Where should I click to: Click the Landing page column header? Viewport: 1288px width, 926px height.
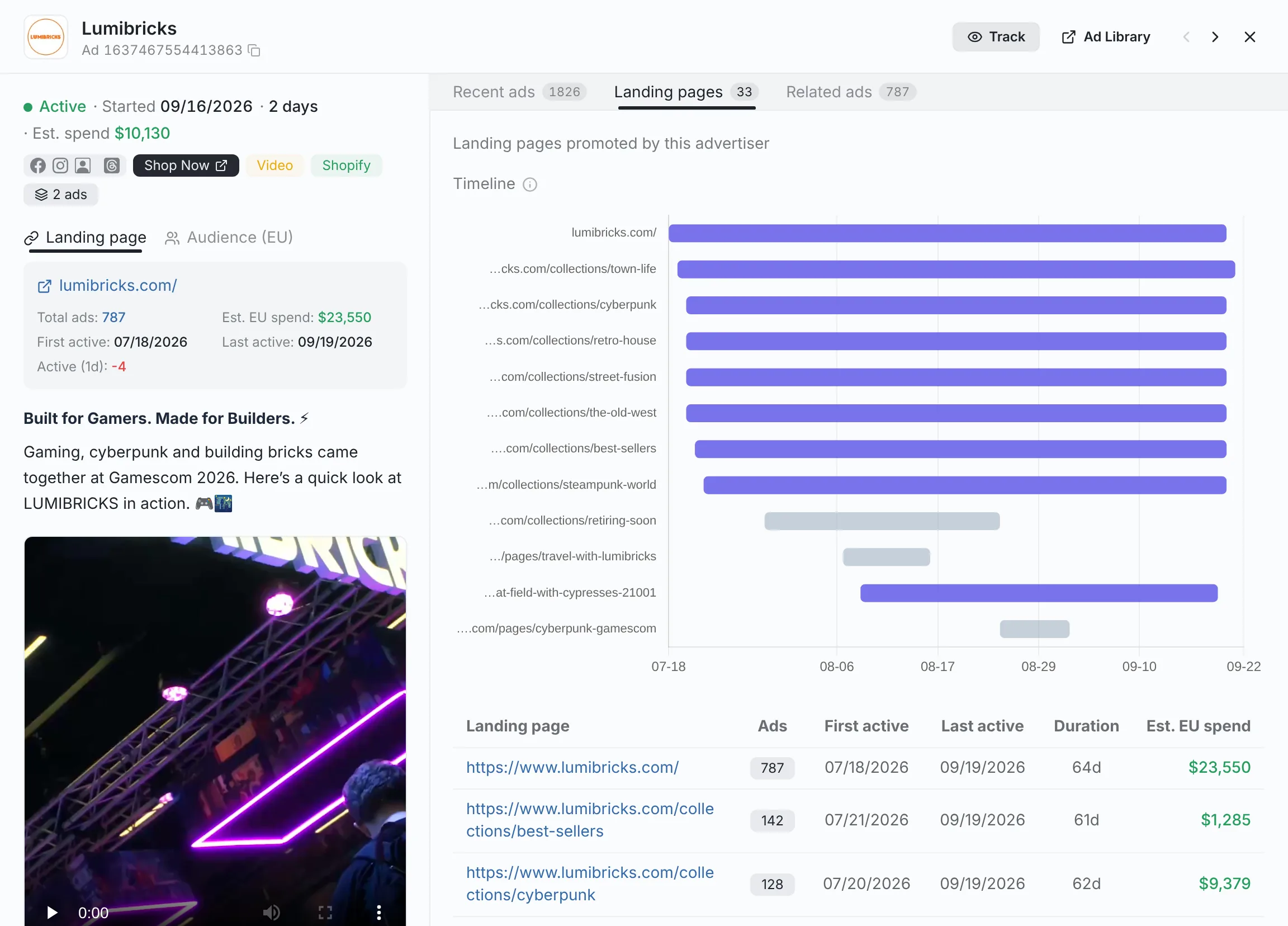pyautogui.click(x=518, y=726)
